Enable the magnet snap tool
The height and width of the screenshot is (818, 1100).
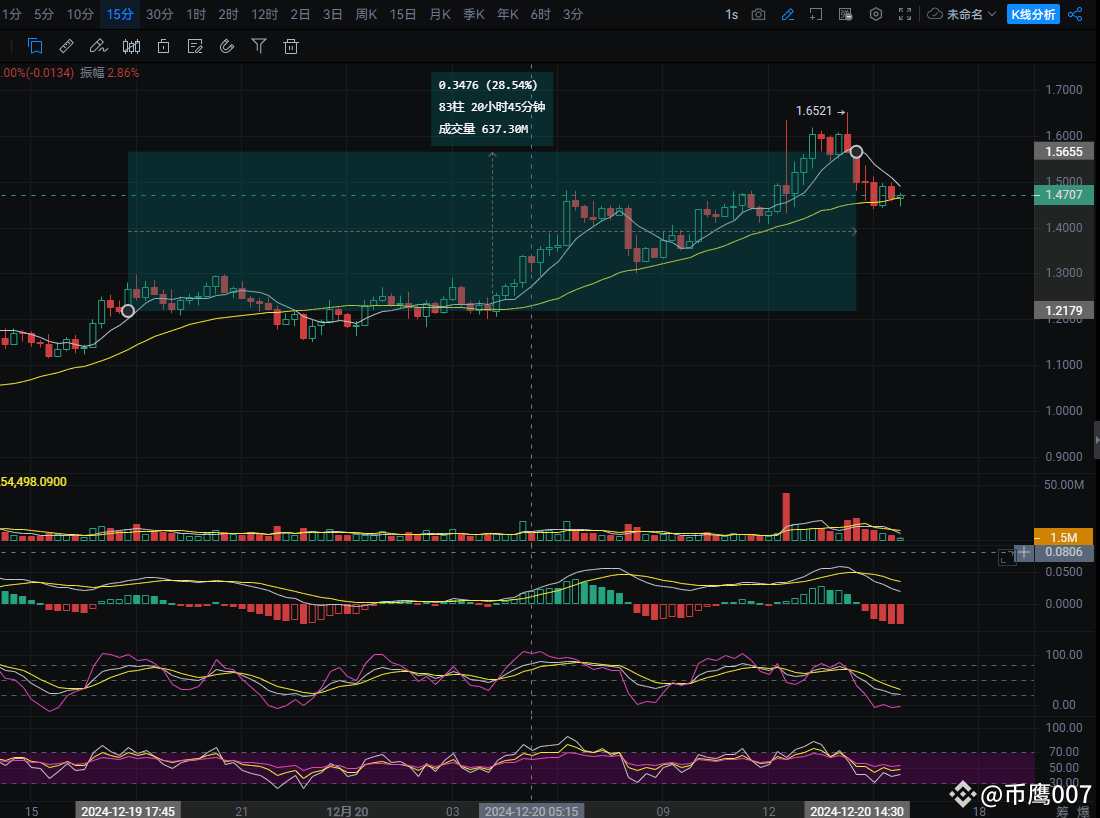[x=227, y=46]
